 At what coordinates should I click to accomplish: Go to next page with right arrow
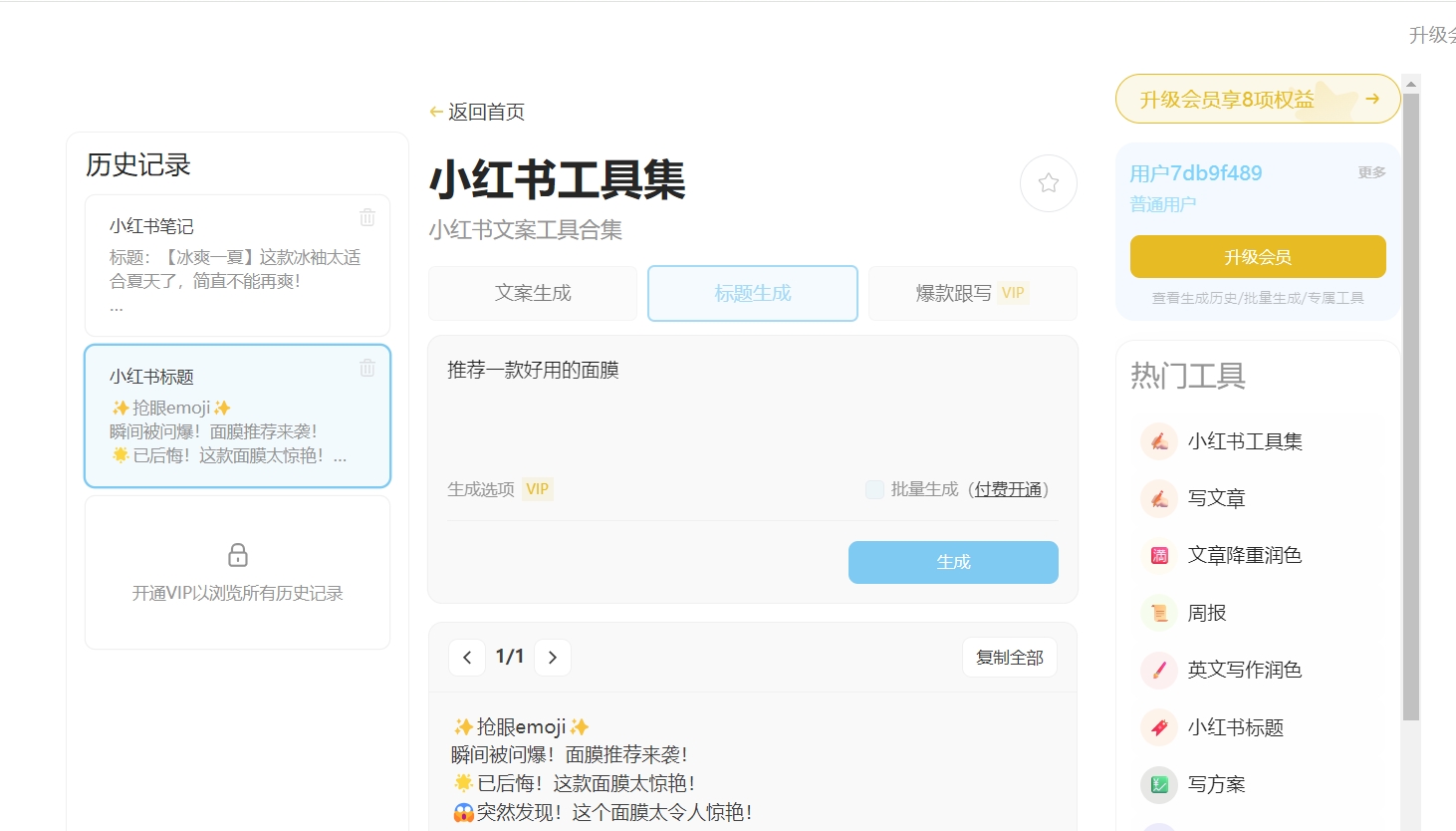tap(553, 657)
